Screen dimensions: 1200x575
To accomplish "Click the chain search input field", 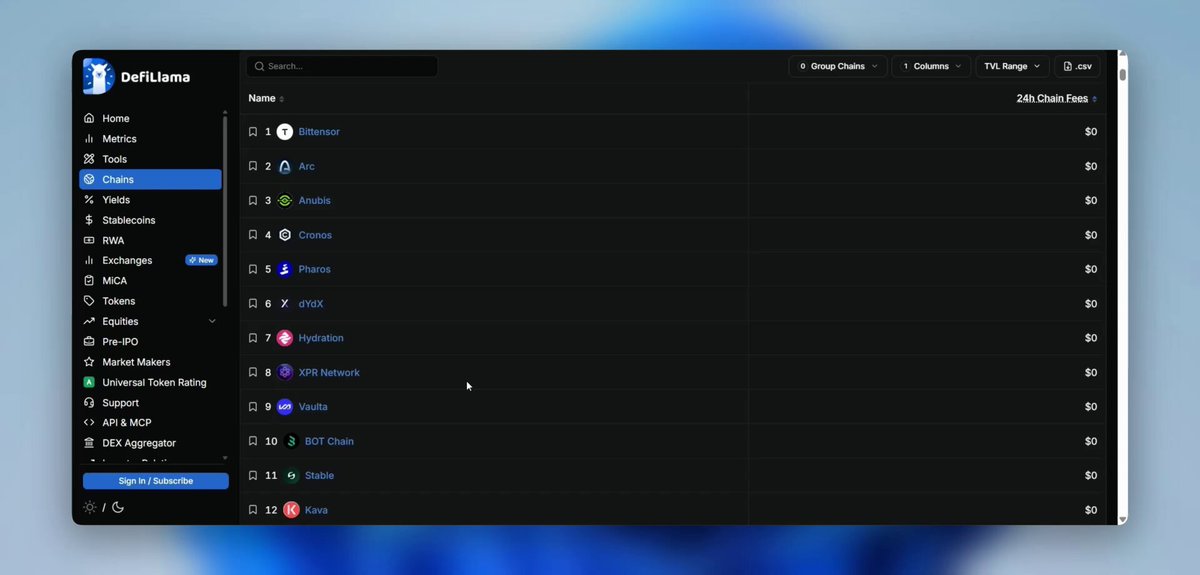I will [342, 66].
